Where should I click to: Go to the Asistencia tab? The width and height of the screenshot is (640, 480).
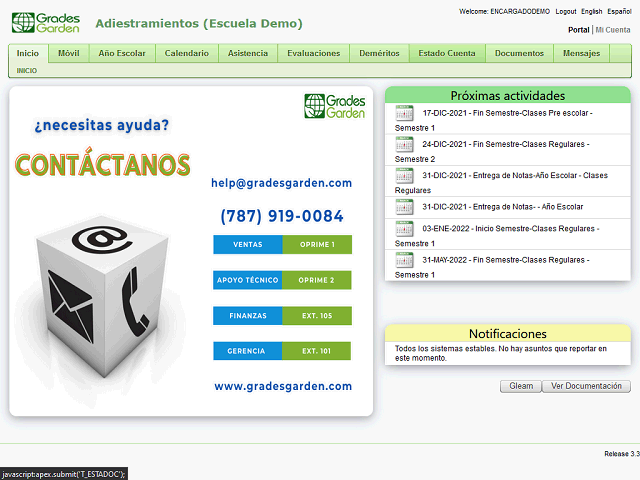click(248, 53)
